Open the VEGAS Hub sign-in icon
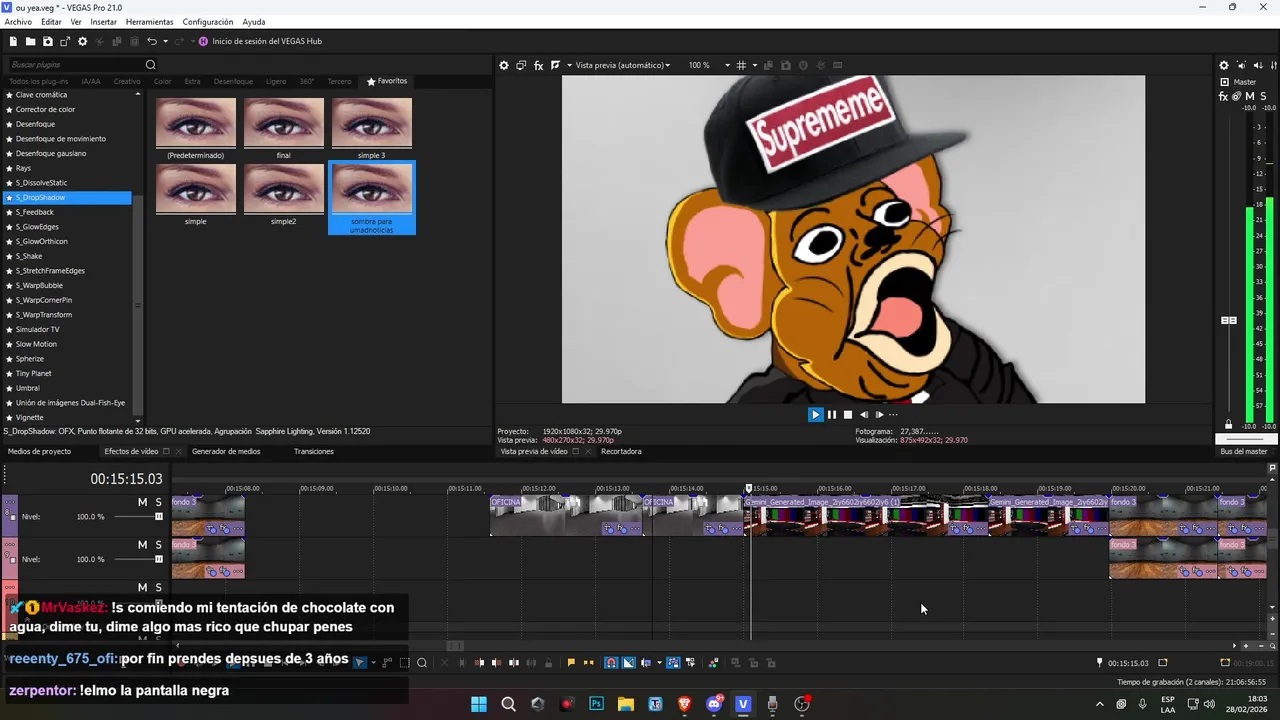The width and height of the screenshot is (1280, 720). tap(203, 41)
